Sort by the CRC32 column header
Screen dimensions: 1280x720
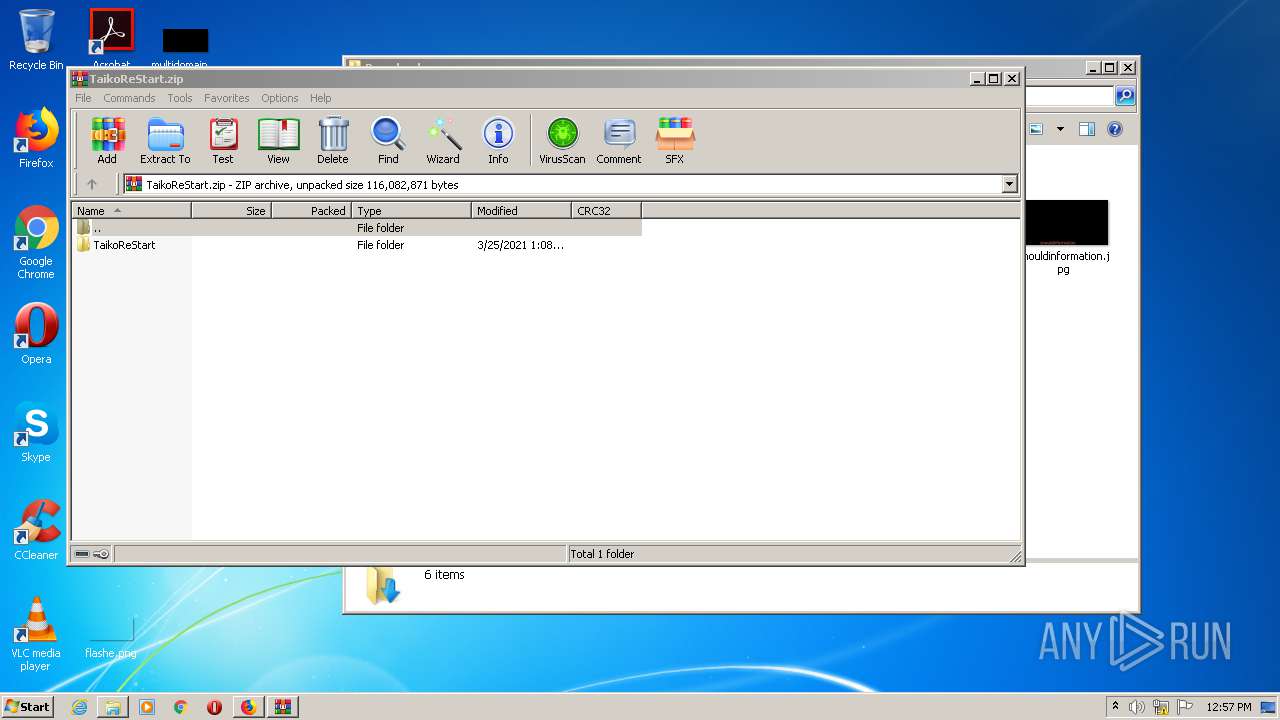pyautogui.click(x=606, y=211)
